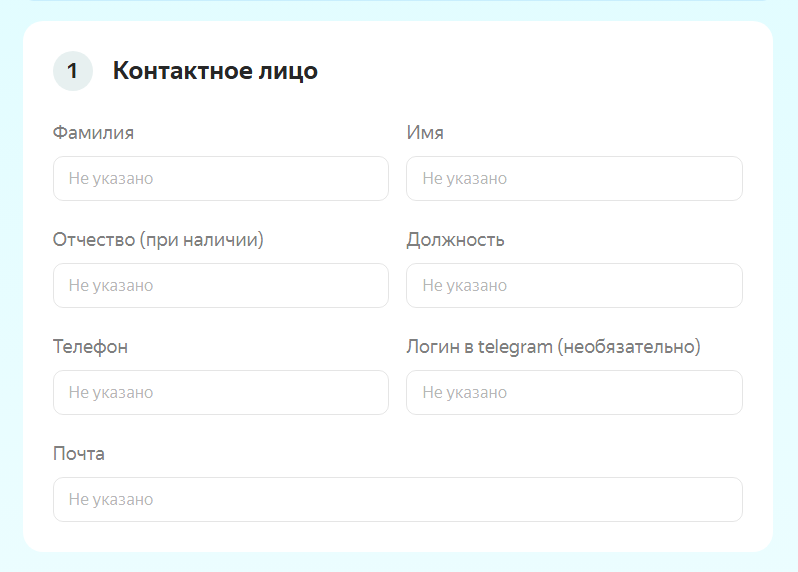This screenshot has width=798, height=572.
Task: Click the Не указано placeholder under Должность
Action: [x=465, y=285]
